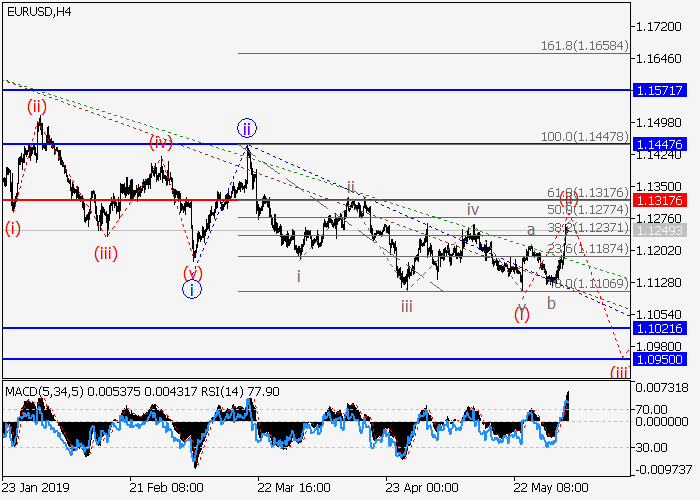Click the red (ii) wave label at top left

coord(38,106)
